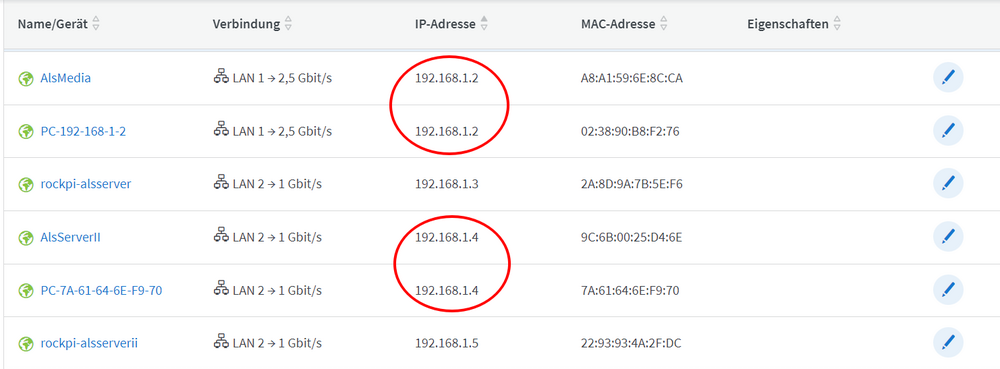The height and width of the screenshot is (369, 1000).
Task: Open the AlsMedia device link
Action: (x=65, y=78)
